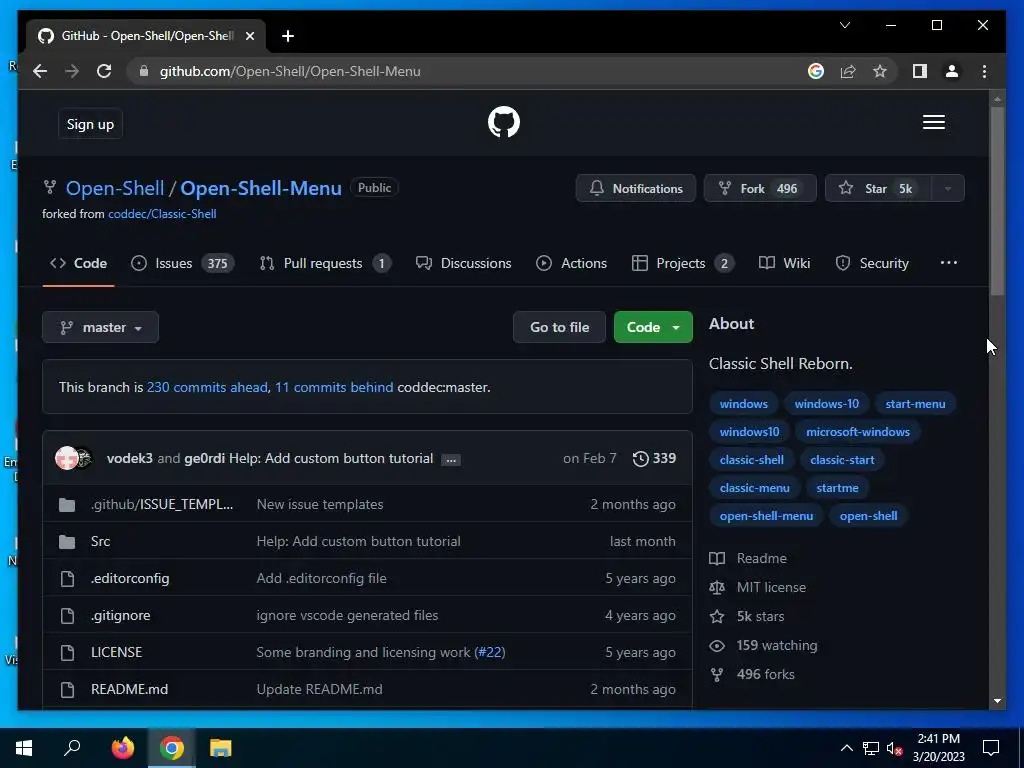Click the Go to file button
This screenshot has height=768, width=1024.
(x=560, y=327)
